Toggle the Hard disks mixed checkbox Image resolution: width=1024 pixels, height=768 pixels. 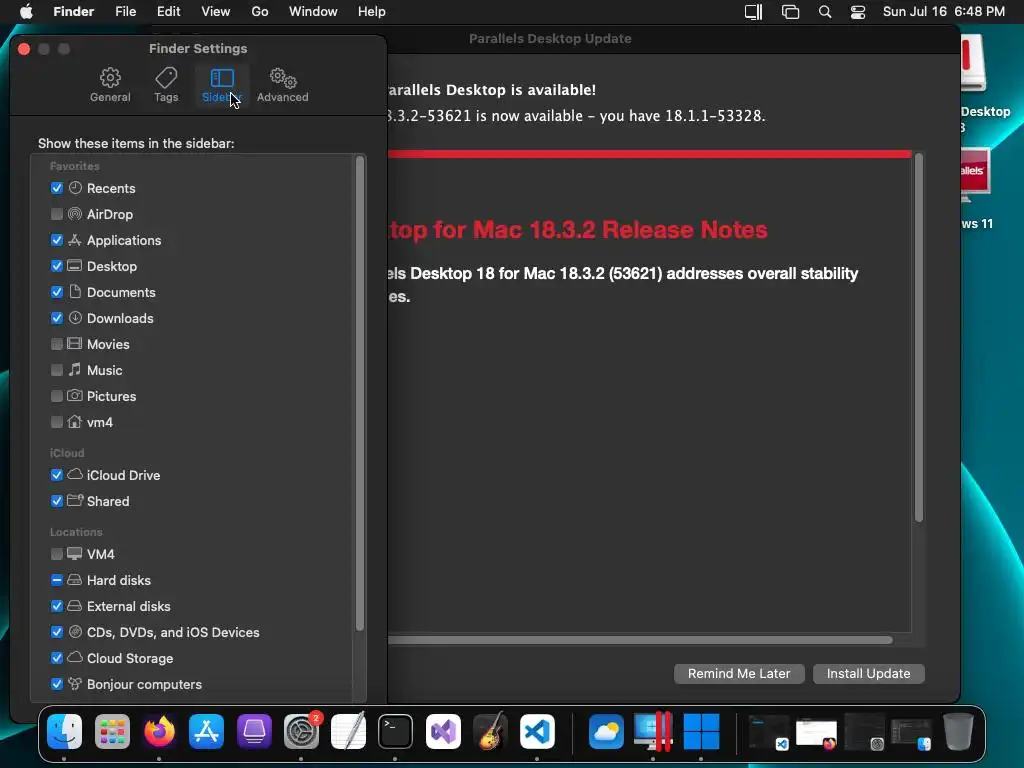pos(57,580)
